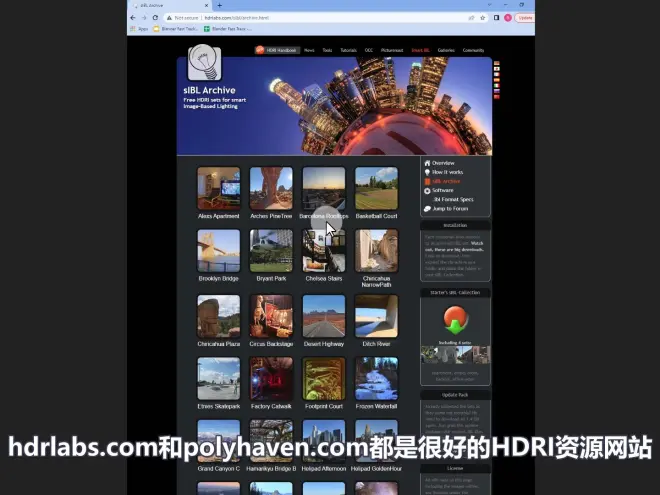660x495 pixels.
Task: Click the Not secure warning icon
Action: [x=169, y=18]
